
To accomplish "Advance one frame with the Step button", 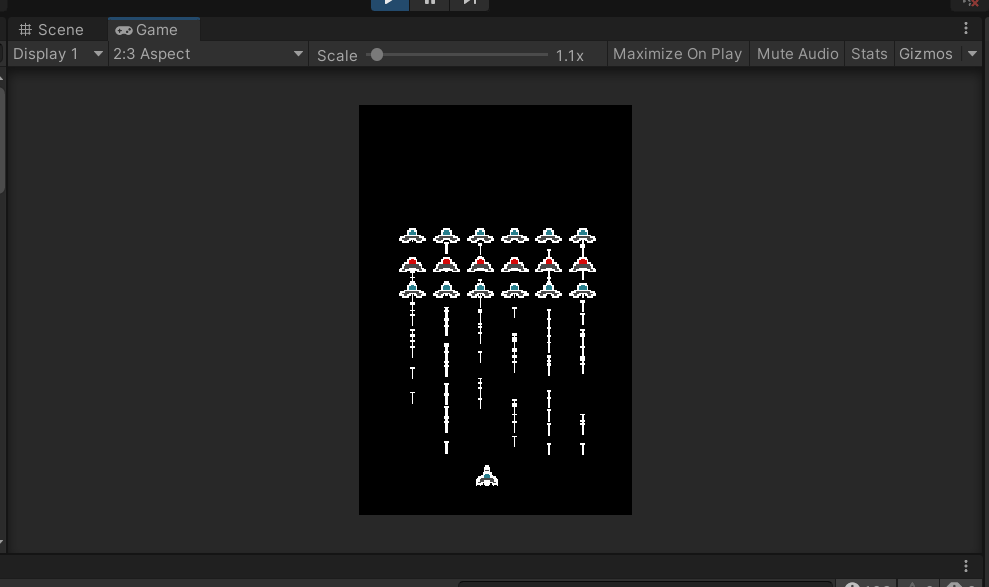I will click(x=469, y=4).
